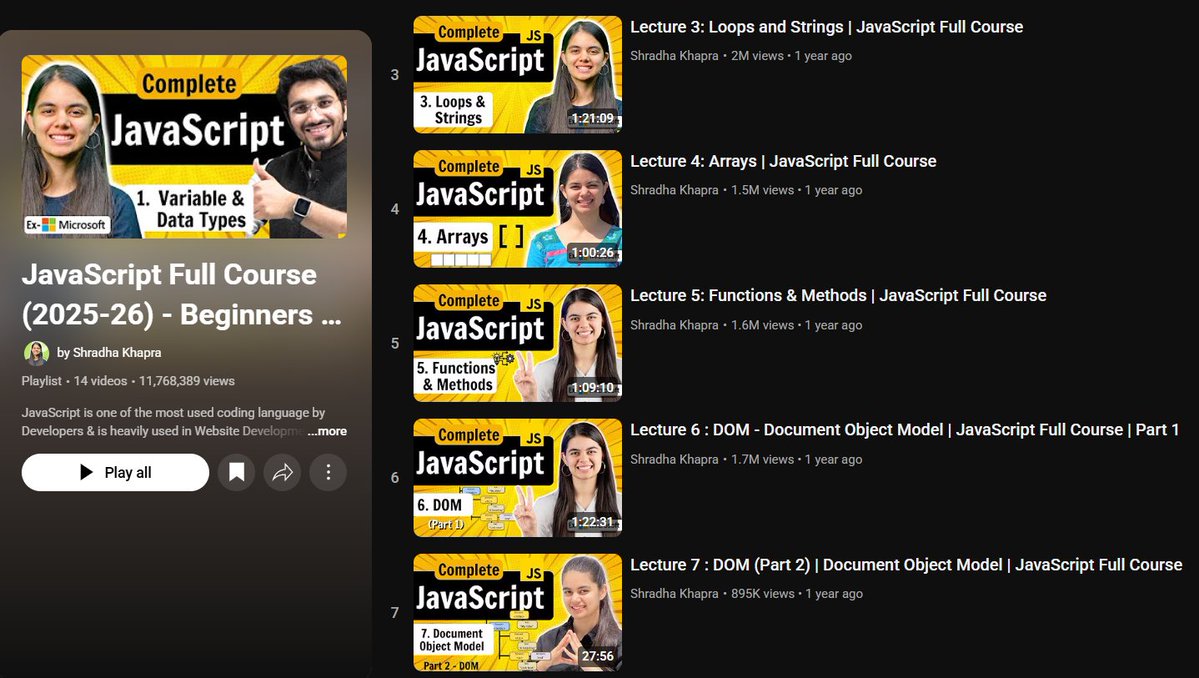Open Shradha Khapra channel avatar in playlist panel

[36, 352]
